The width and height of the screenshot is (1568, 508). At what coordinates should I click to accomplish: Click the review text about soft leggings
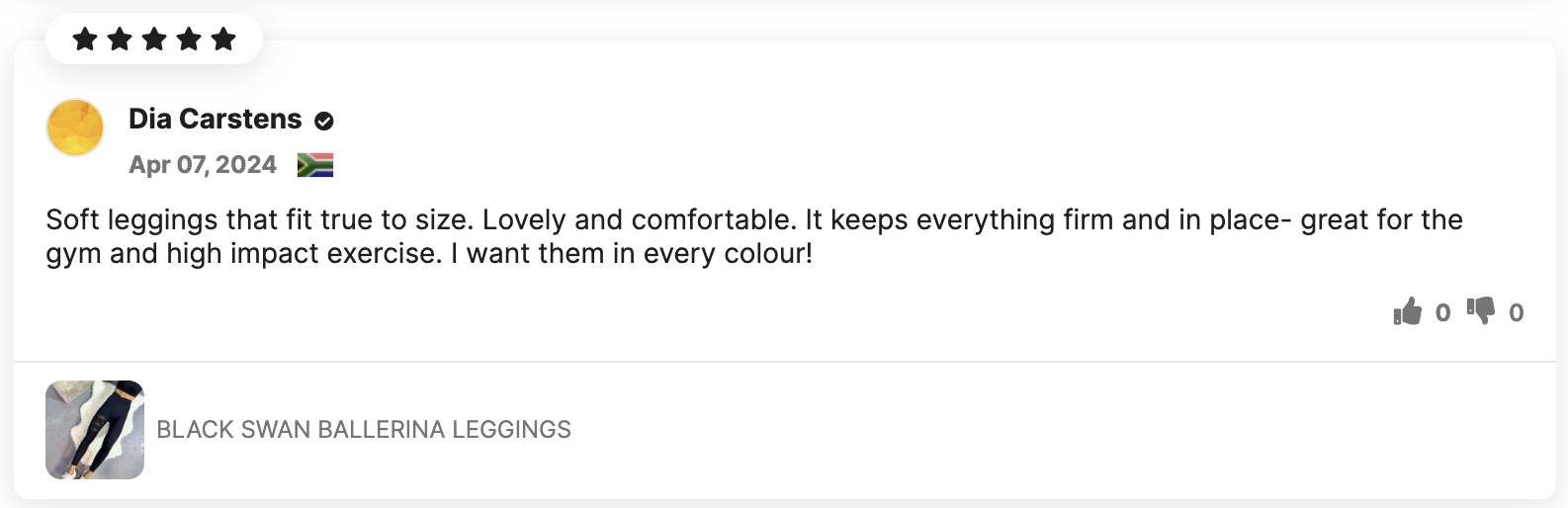point(753,219)
